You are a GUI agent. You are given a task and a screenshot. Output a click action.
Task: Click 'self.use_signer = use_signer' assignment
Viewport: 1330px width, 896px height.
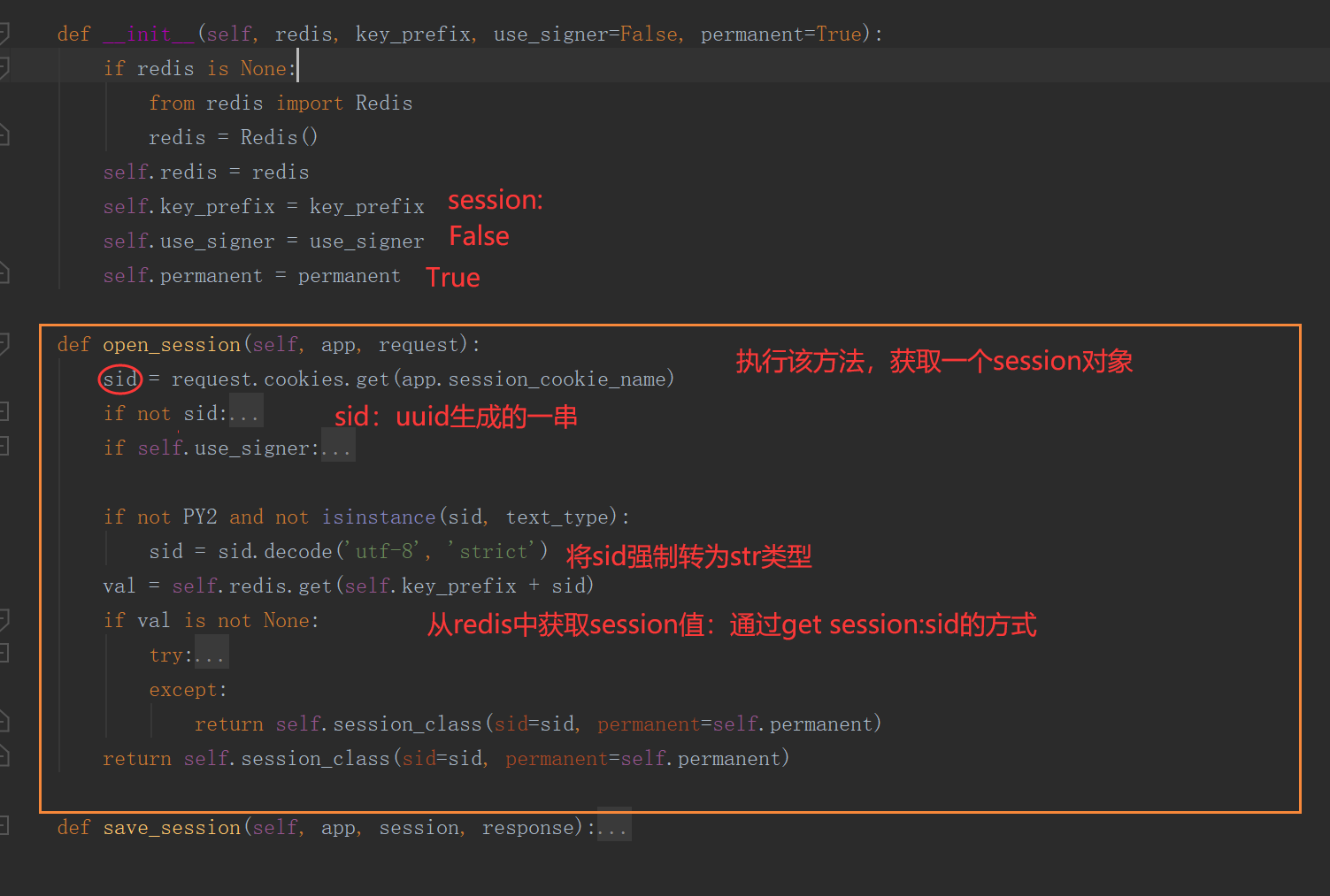[x=264, y=241]
